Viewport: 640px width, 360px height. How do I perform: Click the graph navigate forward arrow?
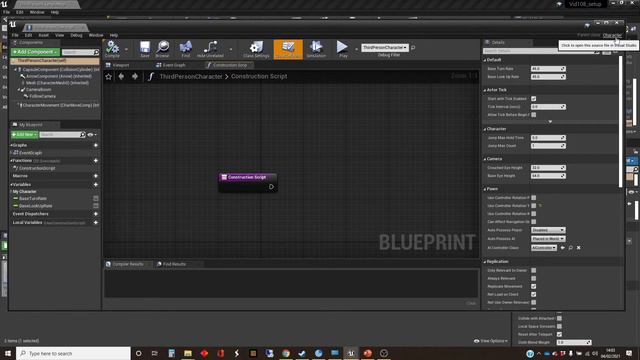click(x=135, y=76)
